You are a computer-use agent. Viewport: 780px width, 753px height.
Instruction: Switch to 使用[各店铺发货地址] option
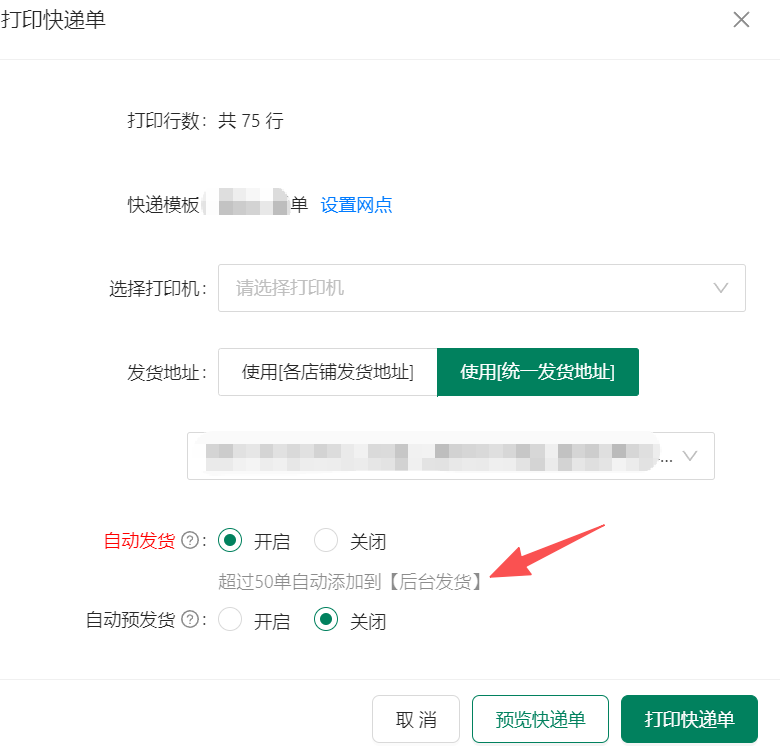pos(327,372)
